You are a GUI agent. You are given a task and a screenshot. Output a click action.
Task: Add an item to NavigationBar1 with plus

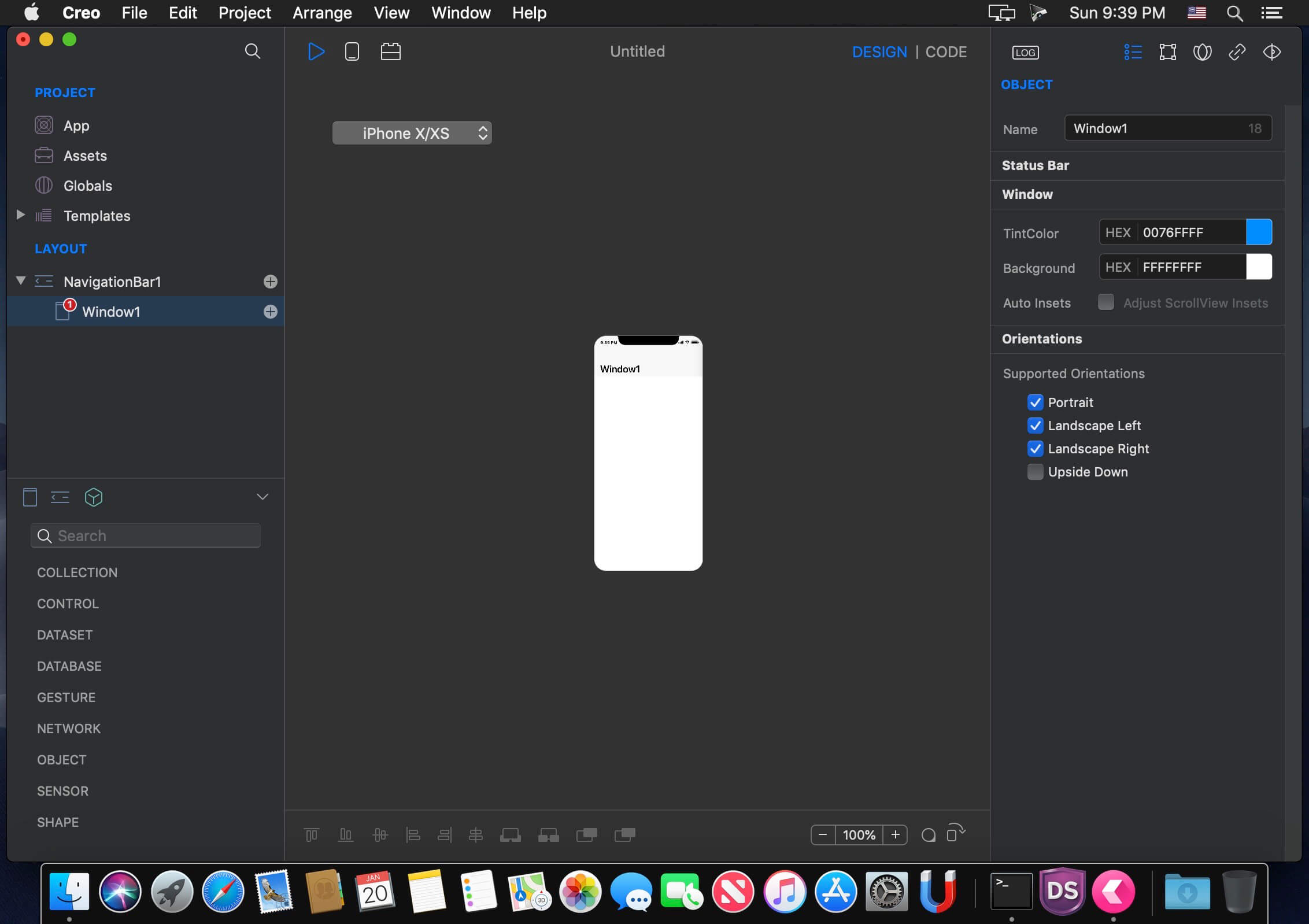pos(270,282)
